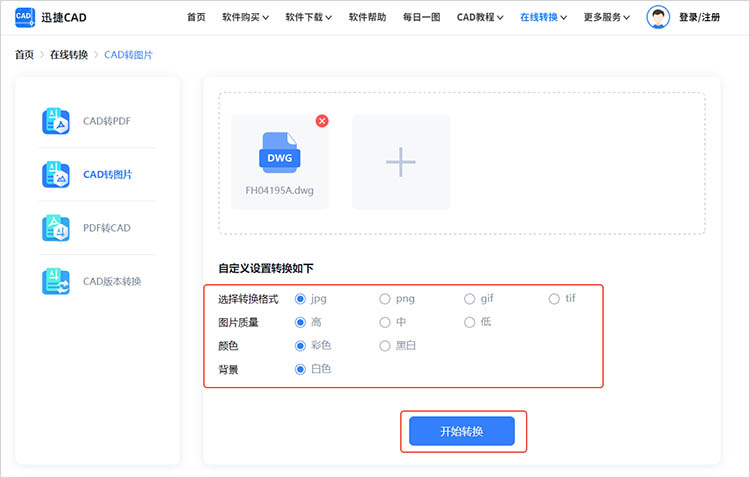Go to 首页 in top navigation
The height and width of the screenshot is (478, 750).
(196, 17)
